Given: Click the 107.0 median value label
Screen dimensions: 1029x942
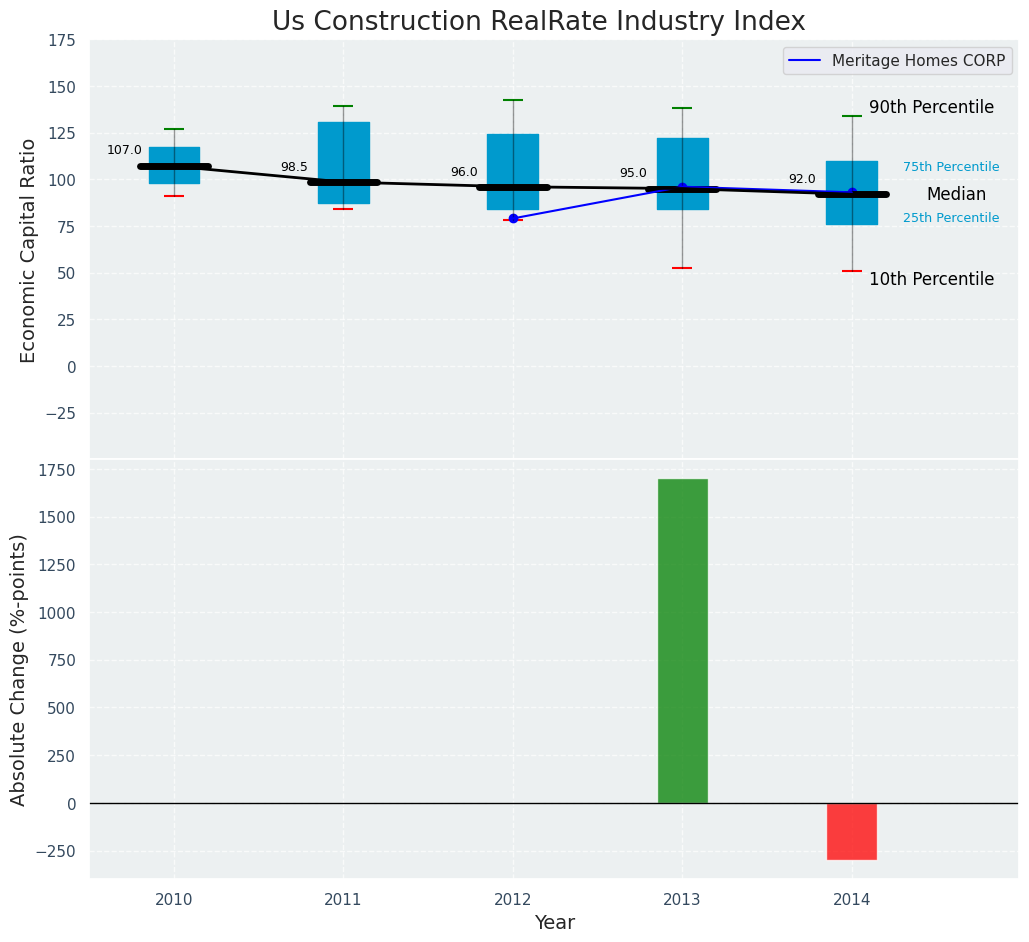Looking at the screenshot, I should 124,150.
